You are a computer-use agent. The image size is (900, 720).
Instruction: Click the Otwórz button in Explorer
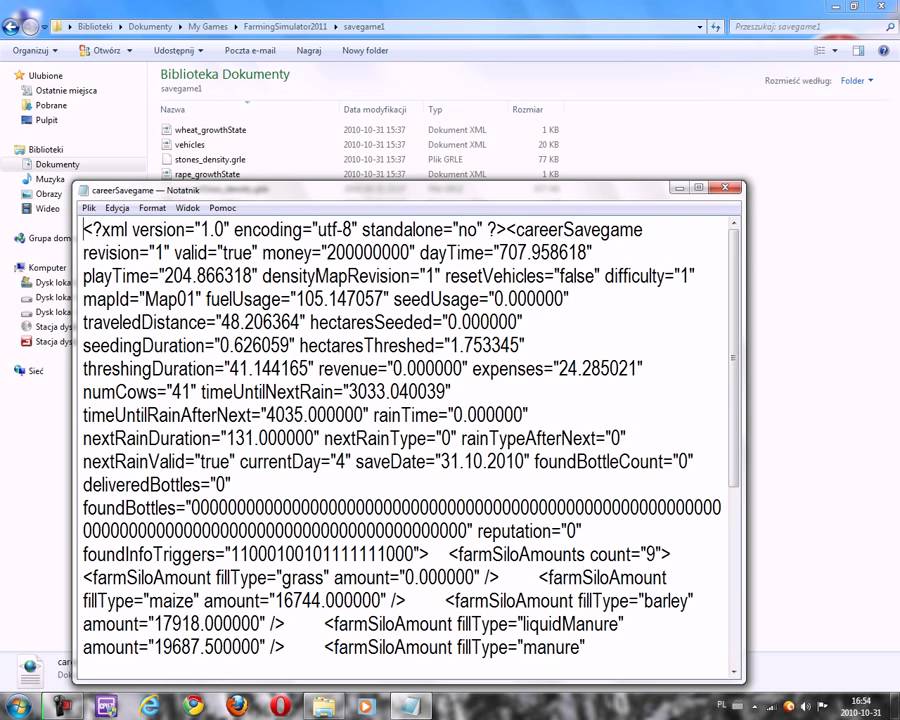100,51
